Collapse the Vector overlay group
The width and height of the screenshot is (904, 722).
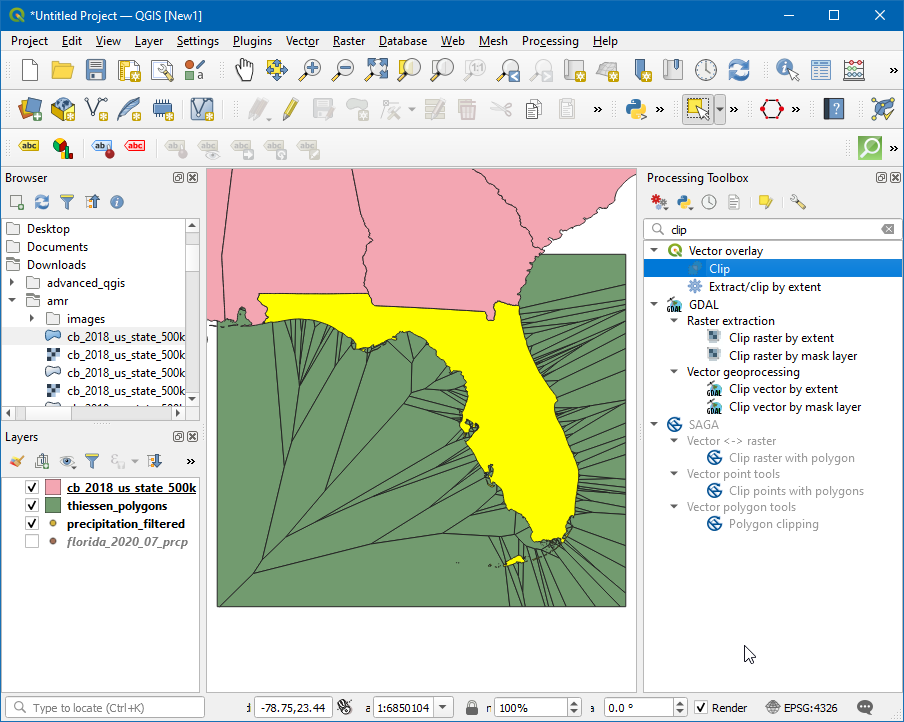click(654, 251)
